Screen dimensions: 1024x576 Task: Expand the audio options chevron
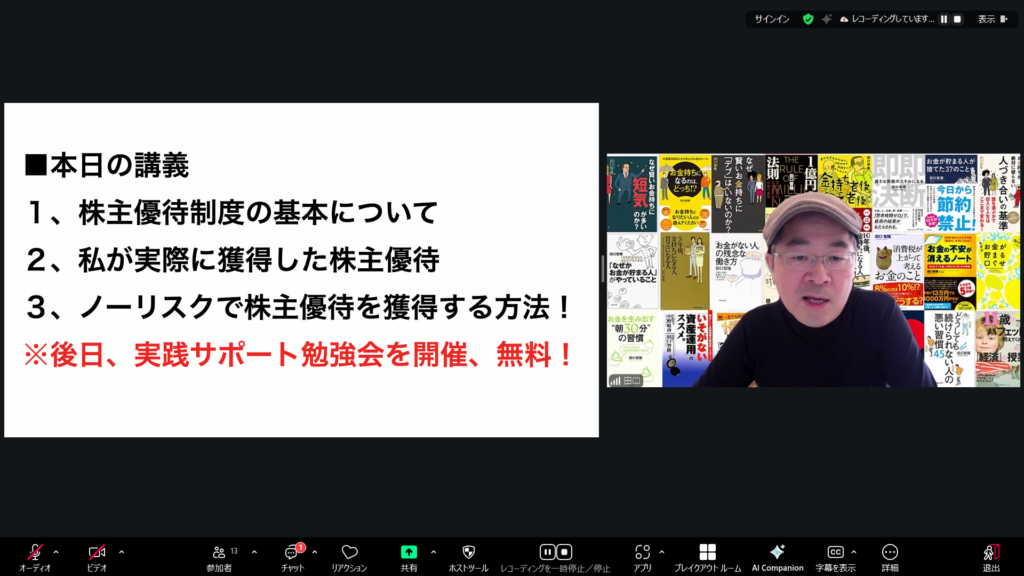(x=56, y=551)
